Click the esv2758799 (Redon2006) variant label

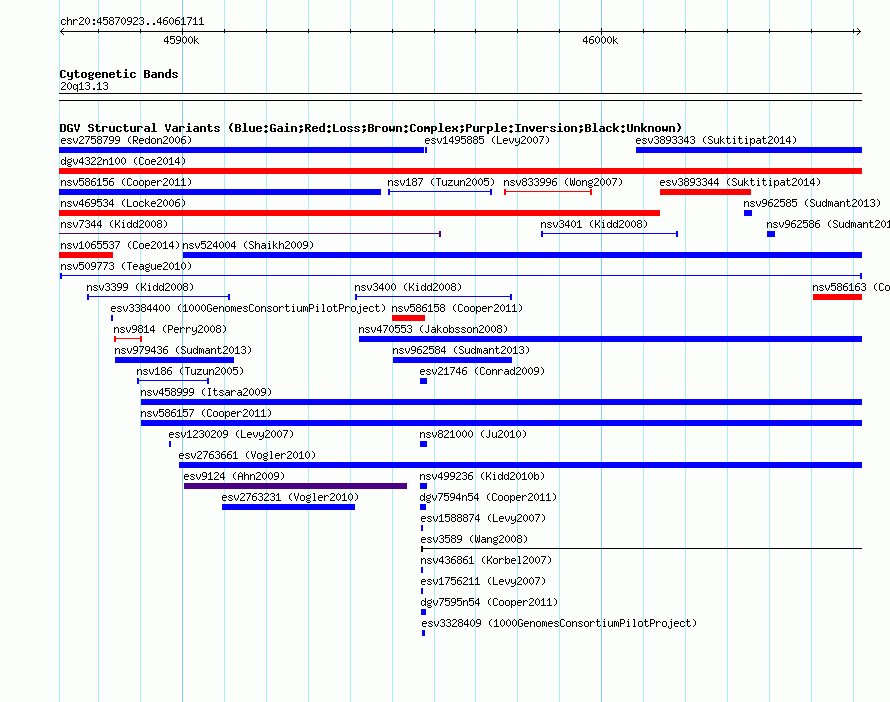pos(126,140)
